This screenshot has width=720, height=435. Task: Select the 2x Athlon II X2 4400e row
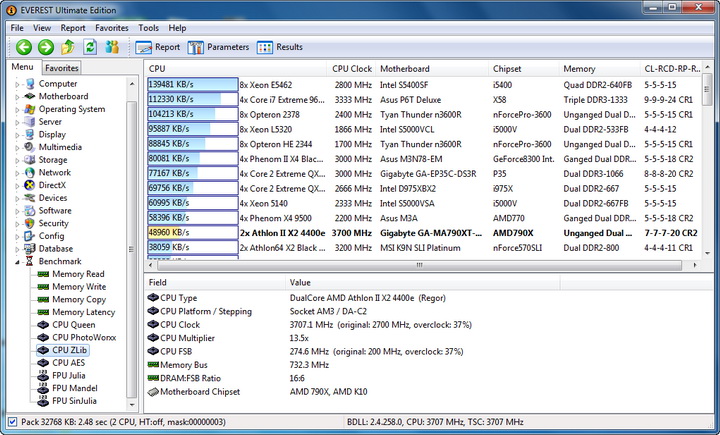[424, 233]
